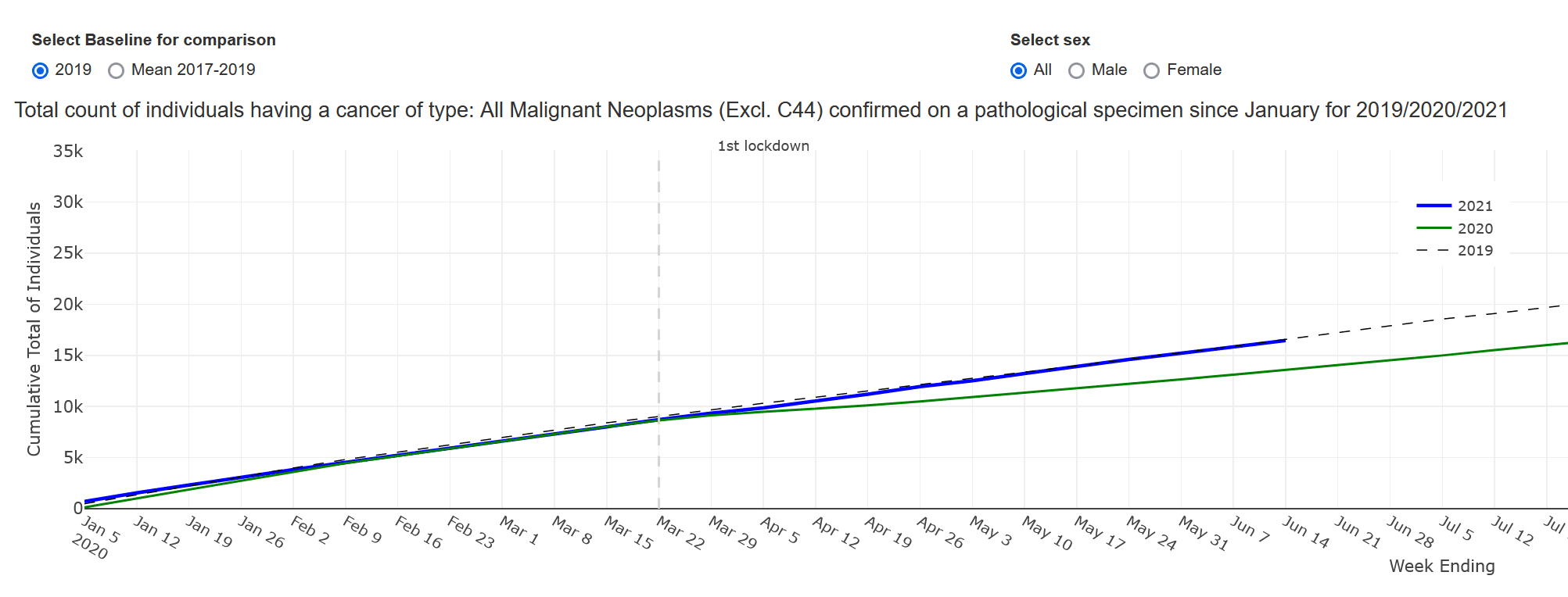Click the "1st lockdown" annotation label

point(763,146)
